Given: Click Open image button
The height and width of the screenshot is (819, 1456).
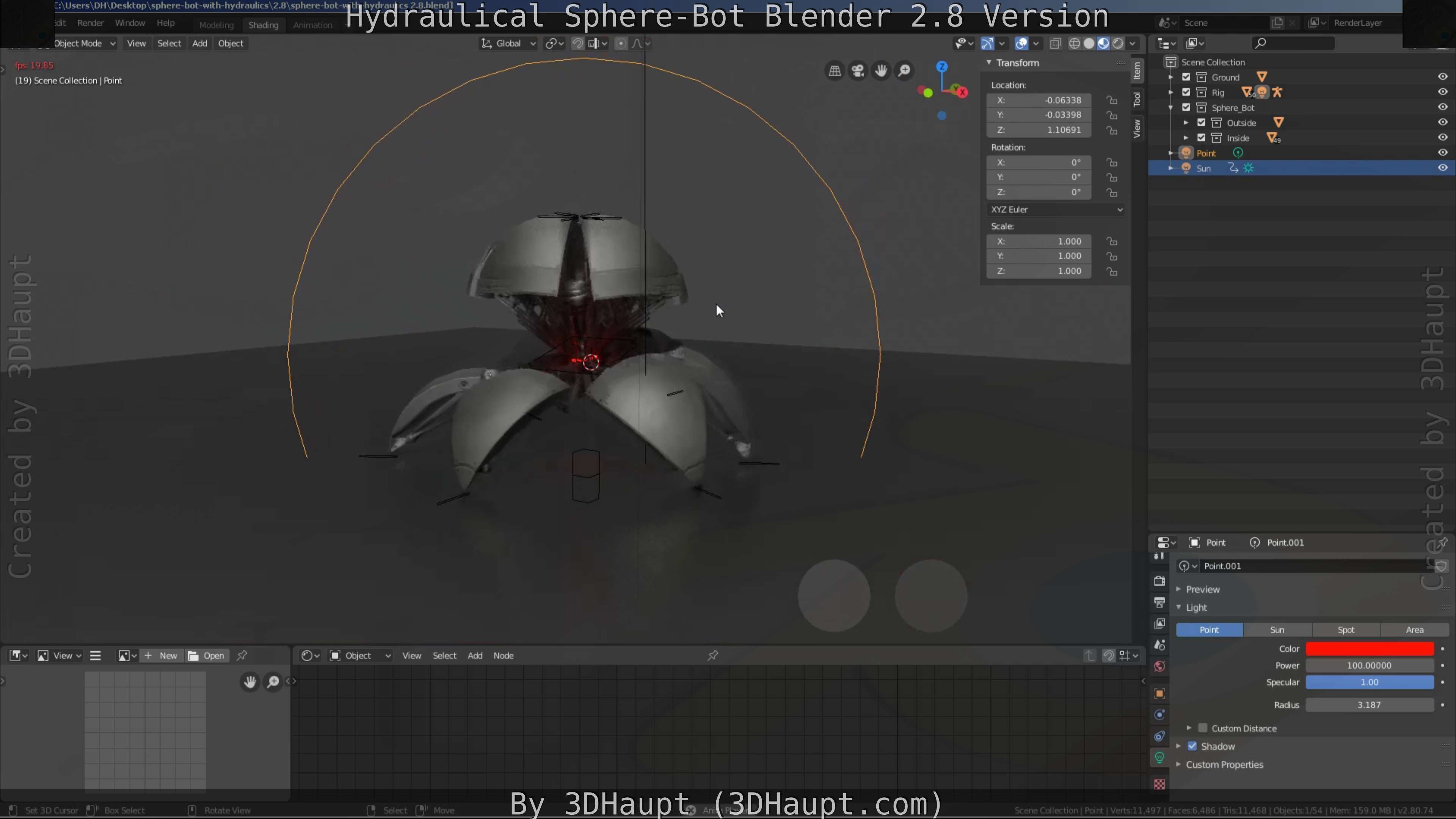Looking at the screenshot, I should [x=207, y=656].
